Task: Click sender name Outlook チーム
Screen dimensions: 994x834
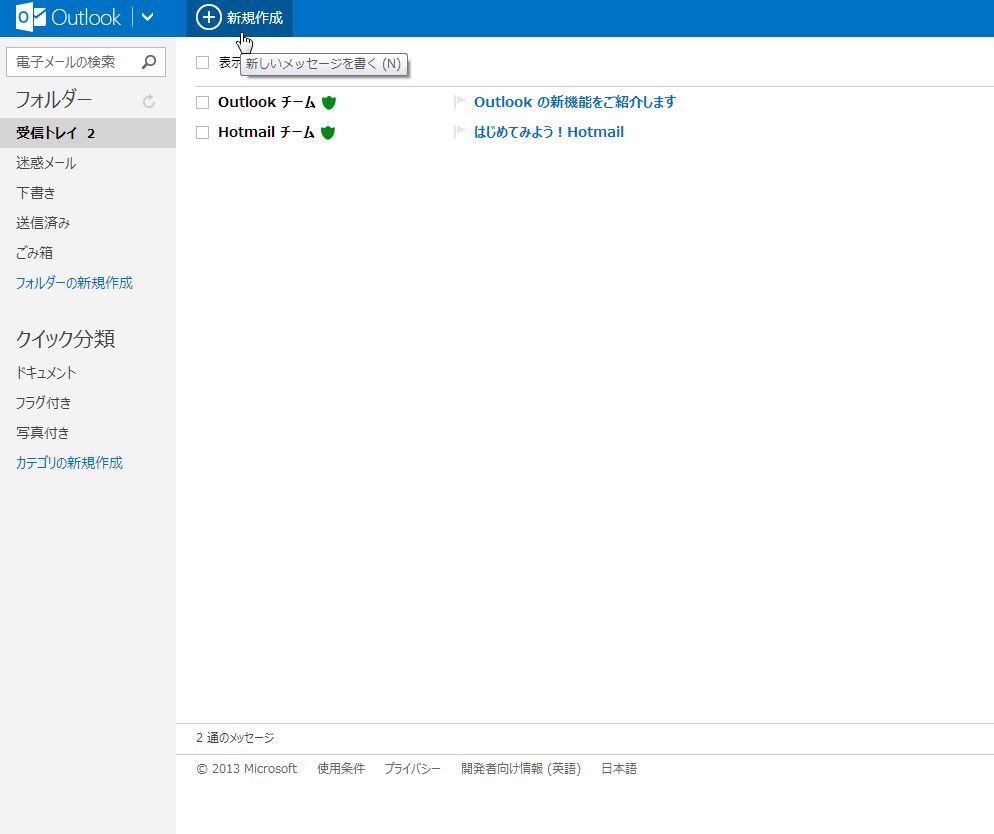Action: click(x=266, y=102)
